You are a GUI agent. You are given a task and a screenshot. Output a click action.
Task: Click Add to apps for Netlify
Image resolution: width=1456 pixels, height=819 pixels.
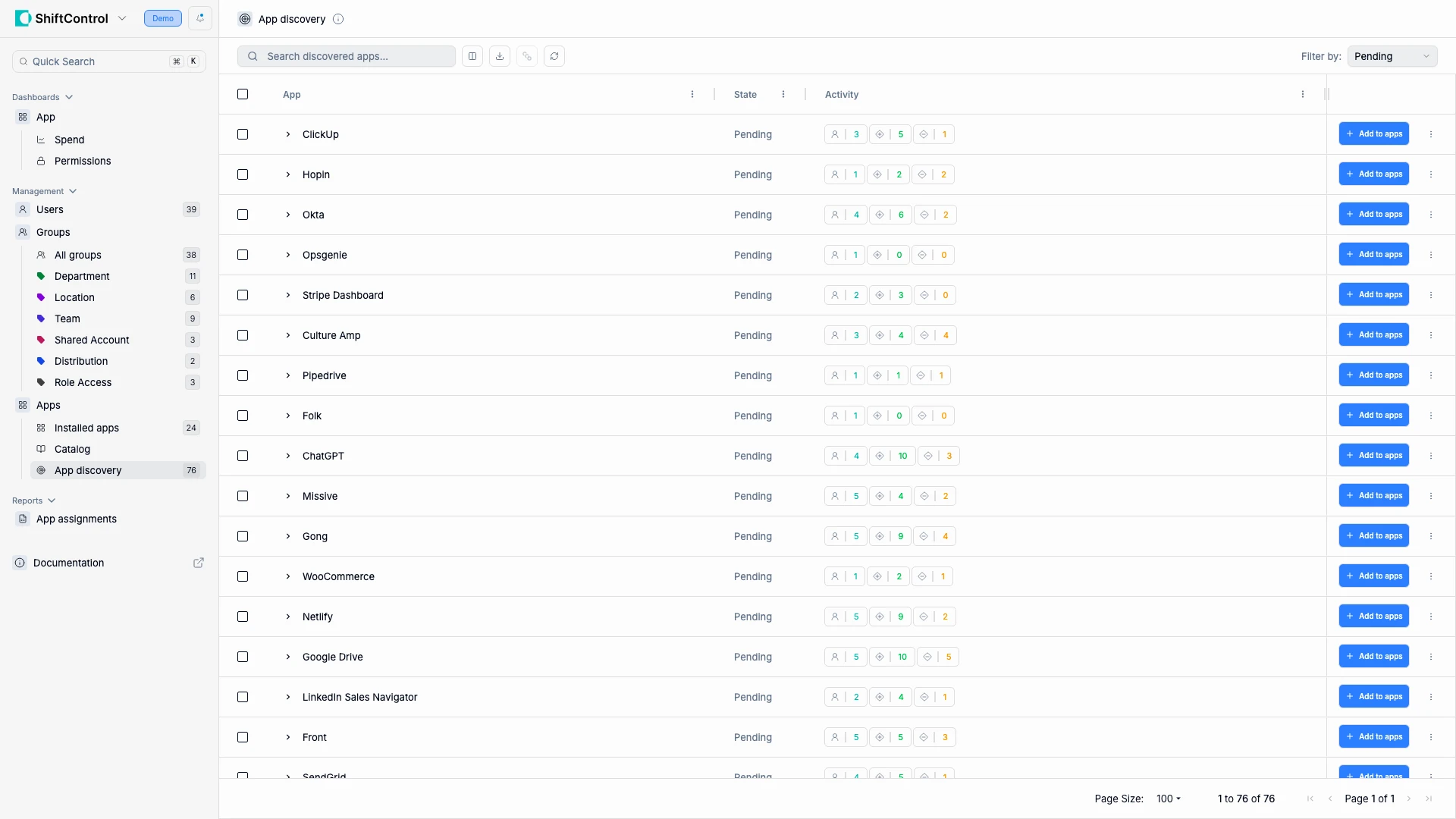(1374, 616)
